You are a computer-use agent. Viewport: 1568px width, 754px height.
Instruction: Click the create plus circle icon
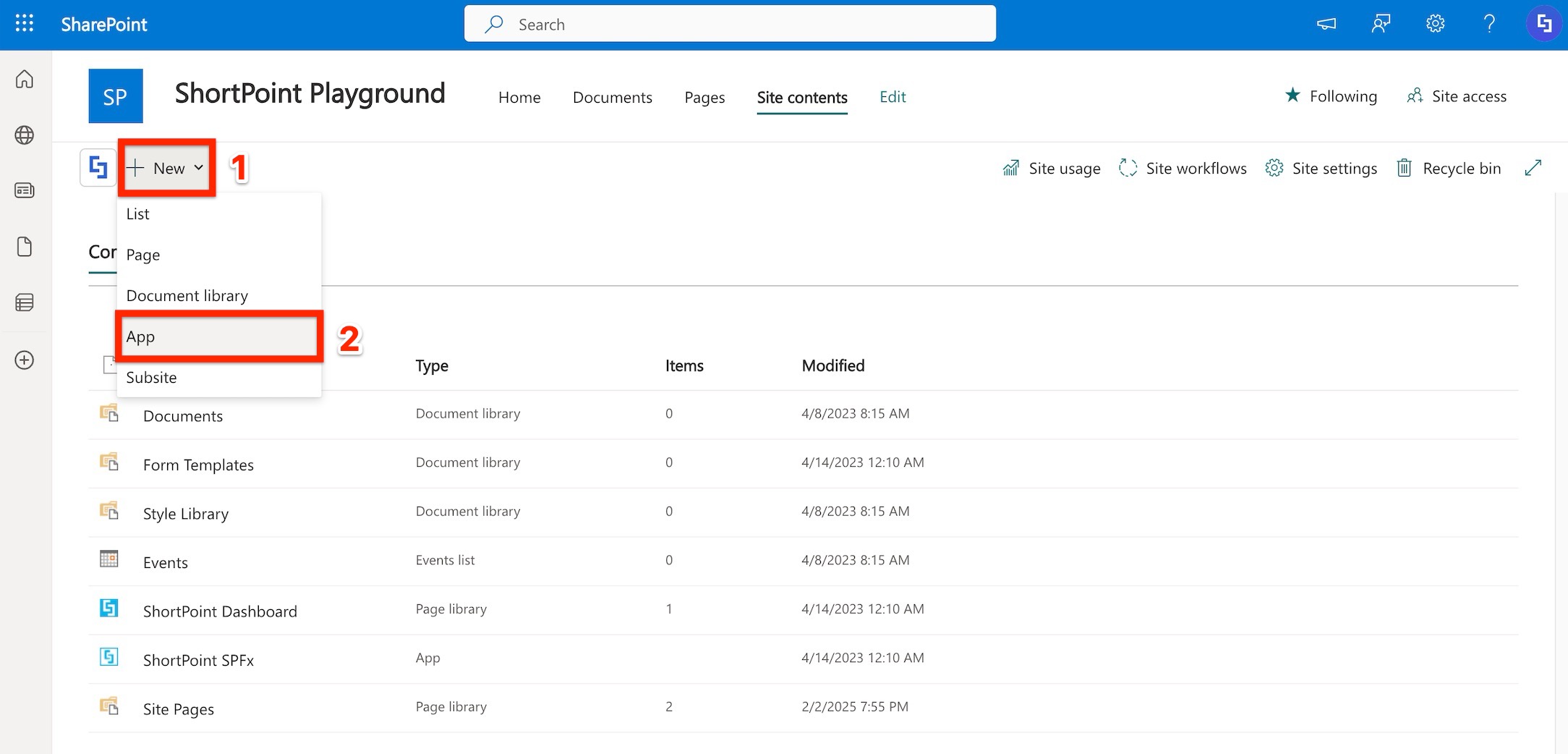tap(25, 360)
